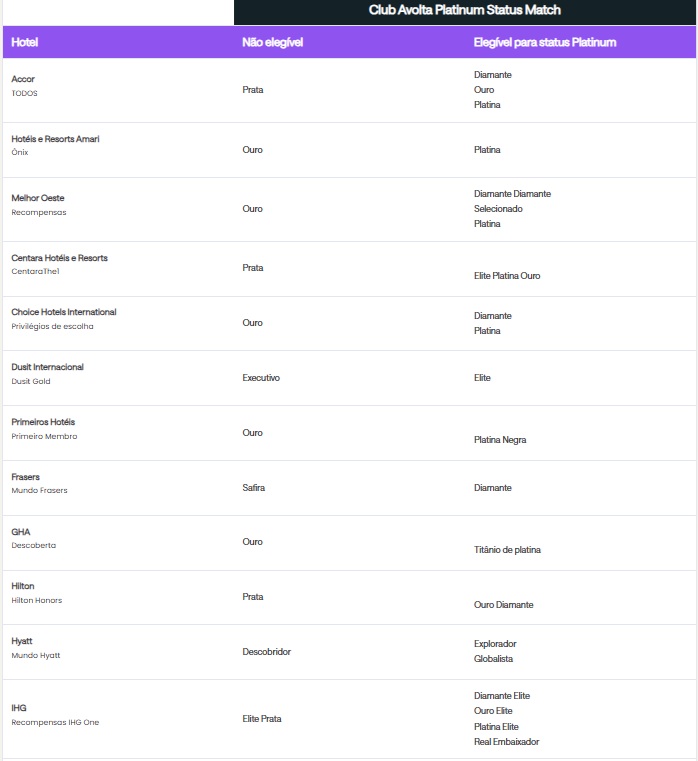This screenshot has height=761, width=698.
Task: Click the Globalista status under Hyatt
Action: pos(495,659)
